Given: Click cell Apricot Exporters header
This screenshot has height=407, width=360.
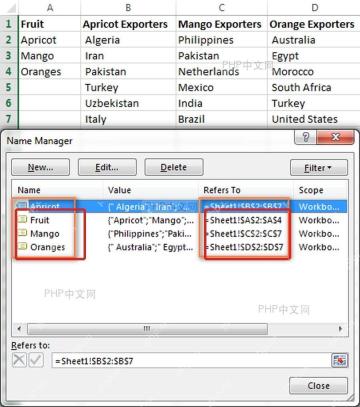Looking at the screenshot, I should point(128,24).
